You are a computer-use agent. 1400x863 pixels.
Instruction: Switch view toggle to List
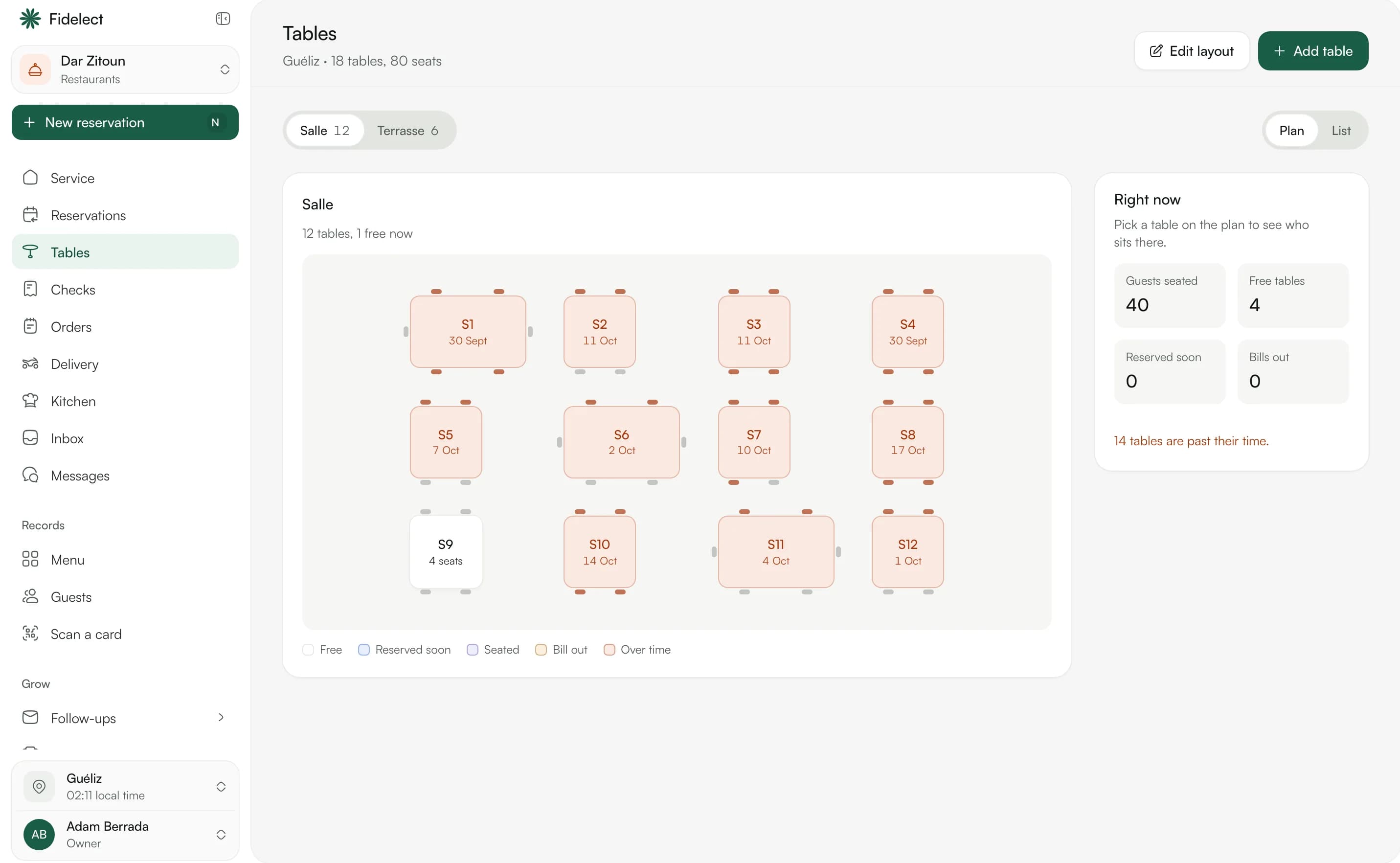1341,130
